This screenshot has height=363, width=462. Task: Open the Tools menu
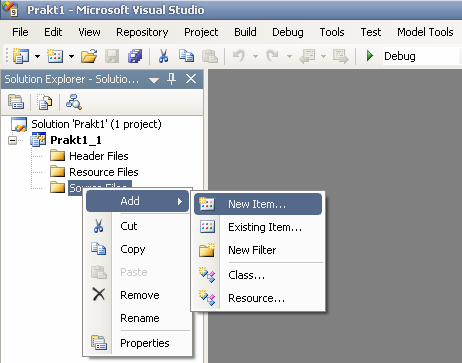click(x=332, y=32)
